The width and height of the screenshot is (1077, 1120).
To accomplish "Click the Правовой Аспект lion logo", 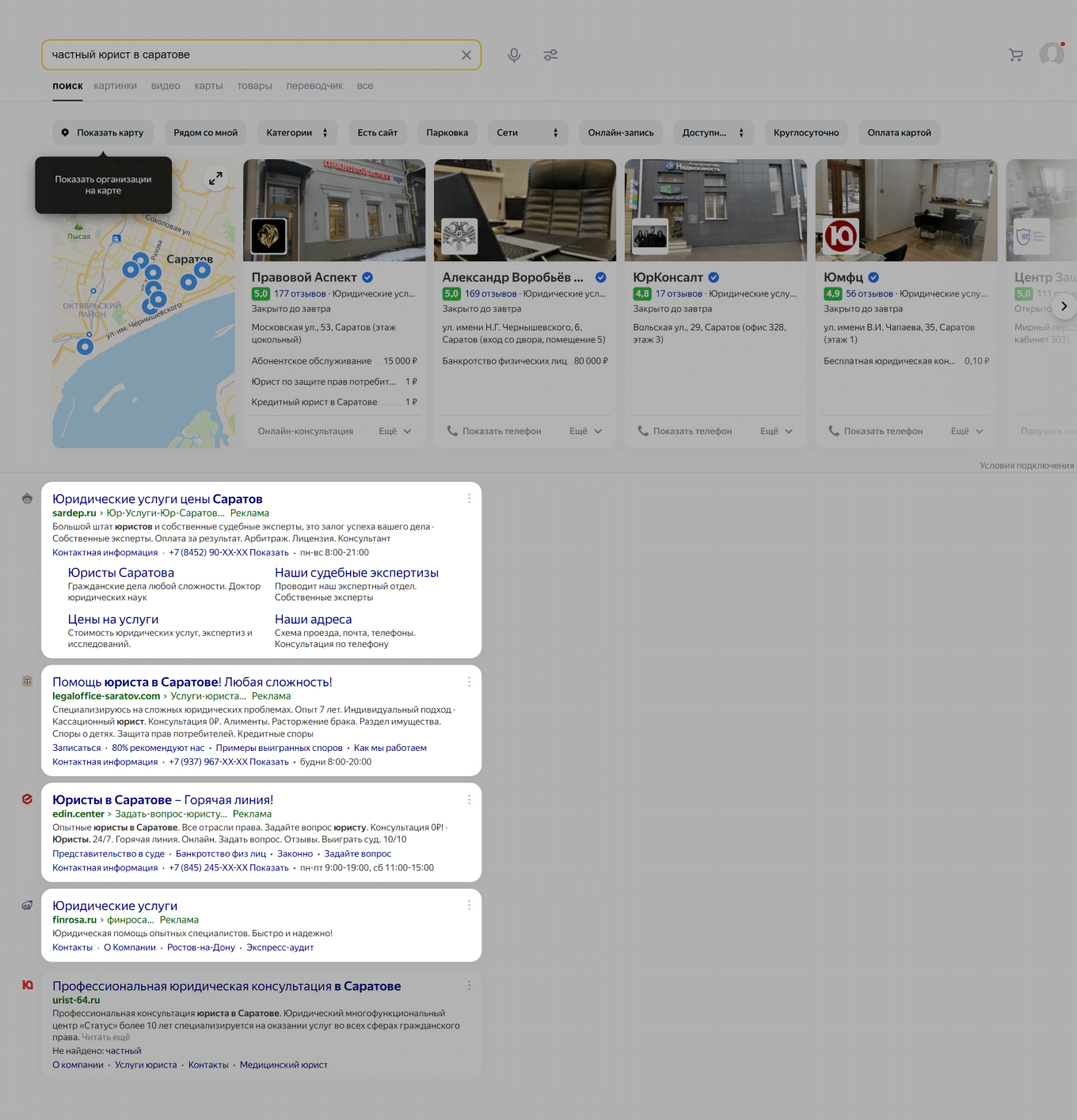I will (x=268, y=236).
